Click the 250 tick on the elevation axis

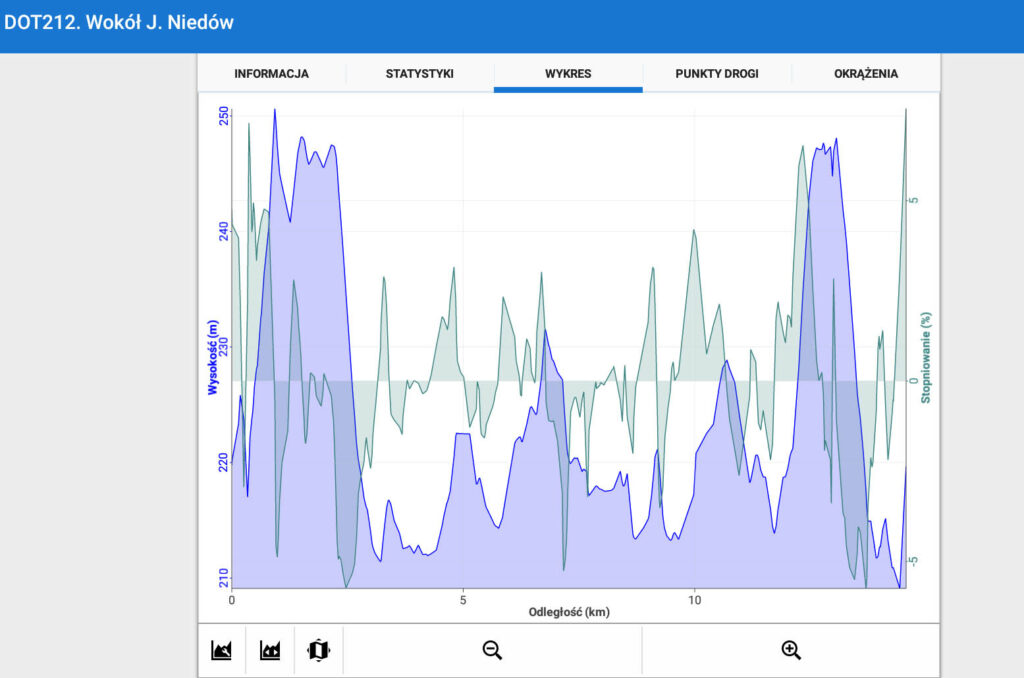pyautogui.click(x=223, y=116)
